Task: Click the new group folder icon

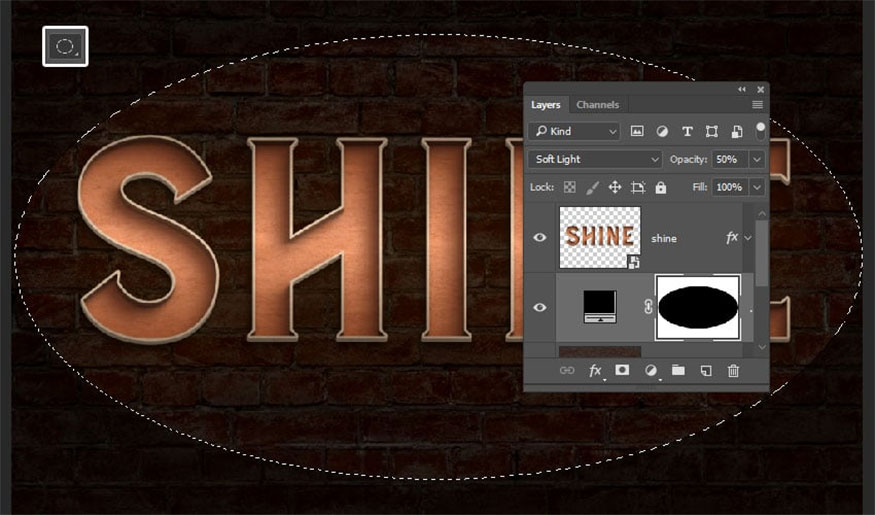Action: pyautogui.click(x=678, y=371)
